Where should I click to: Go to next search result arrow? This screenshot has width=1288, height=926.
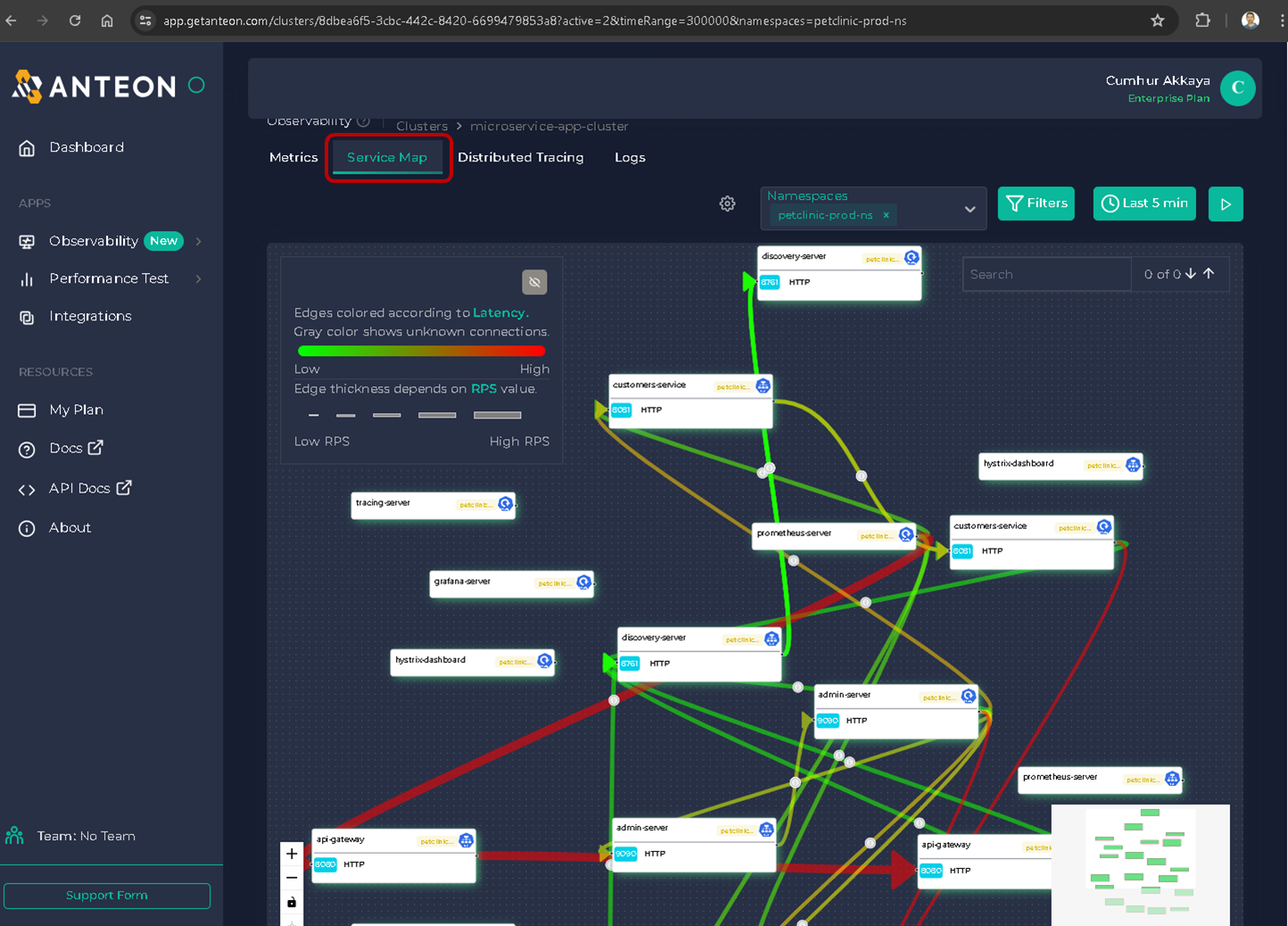[1191, 274]
